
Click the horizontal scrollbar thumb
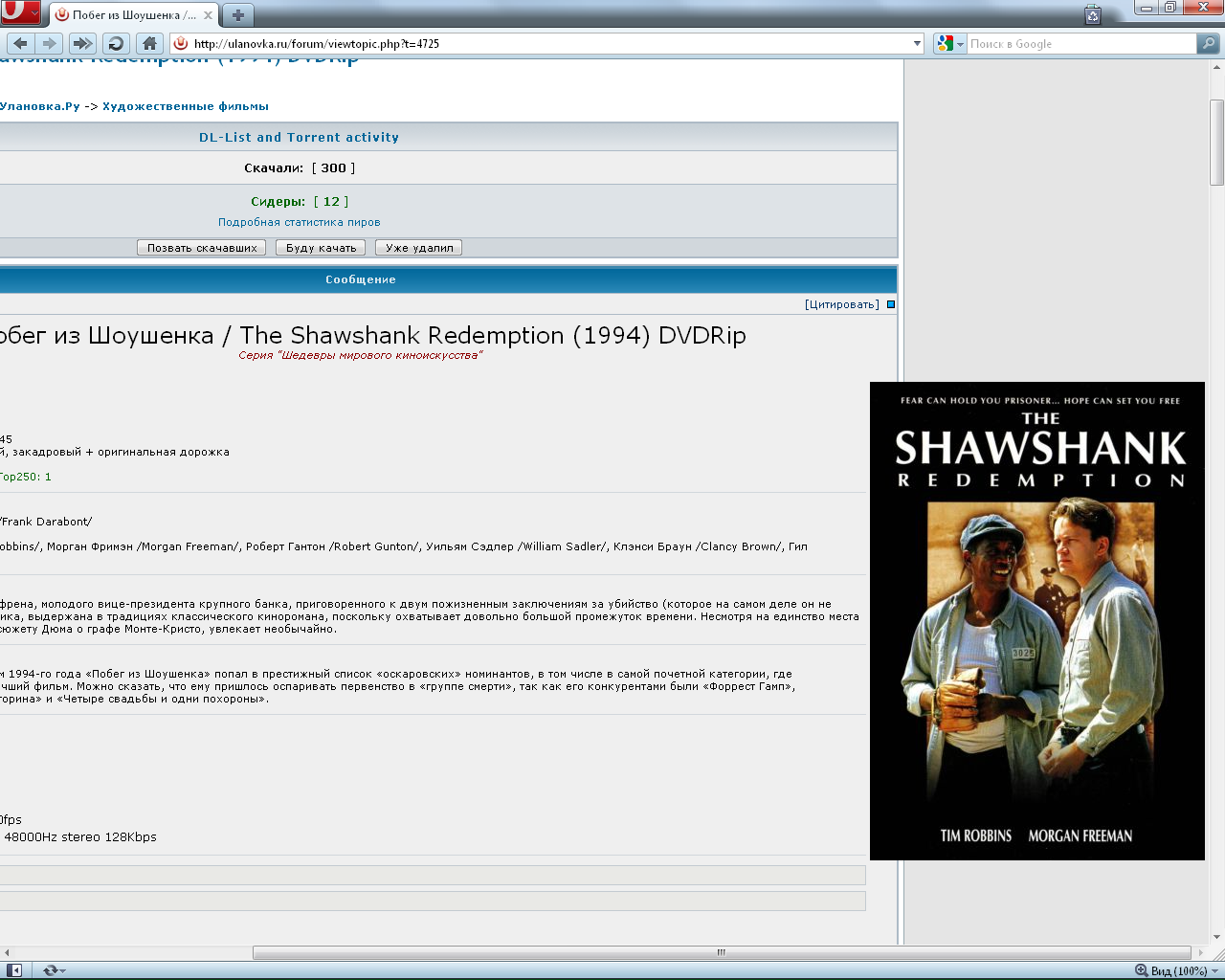point(723,952)
